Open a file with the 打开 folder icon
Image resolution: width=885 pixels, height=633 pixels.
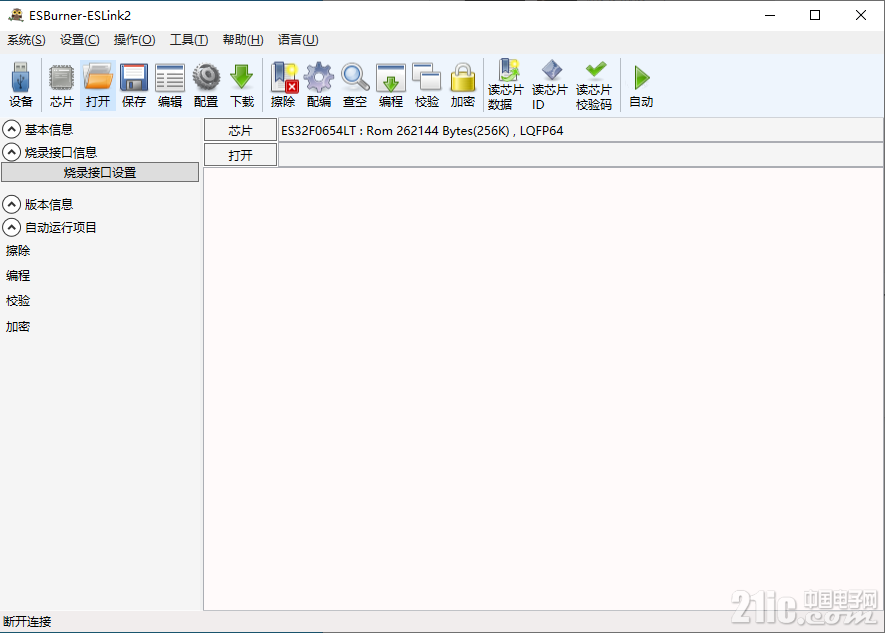pos(98,85)
